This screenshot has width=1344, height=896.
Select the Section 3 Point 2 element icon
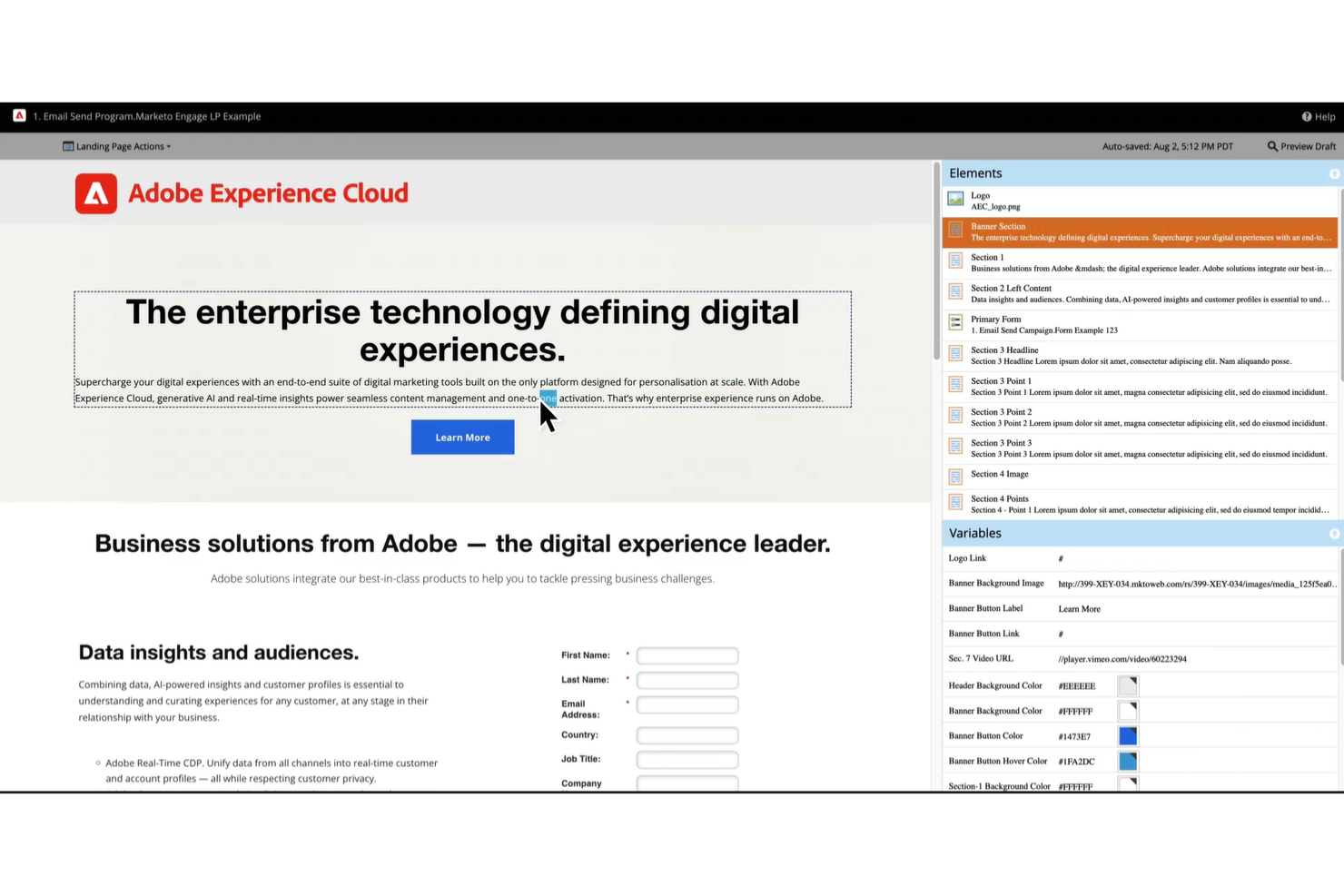[955, 416]
